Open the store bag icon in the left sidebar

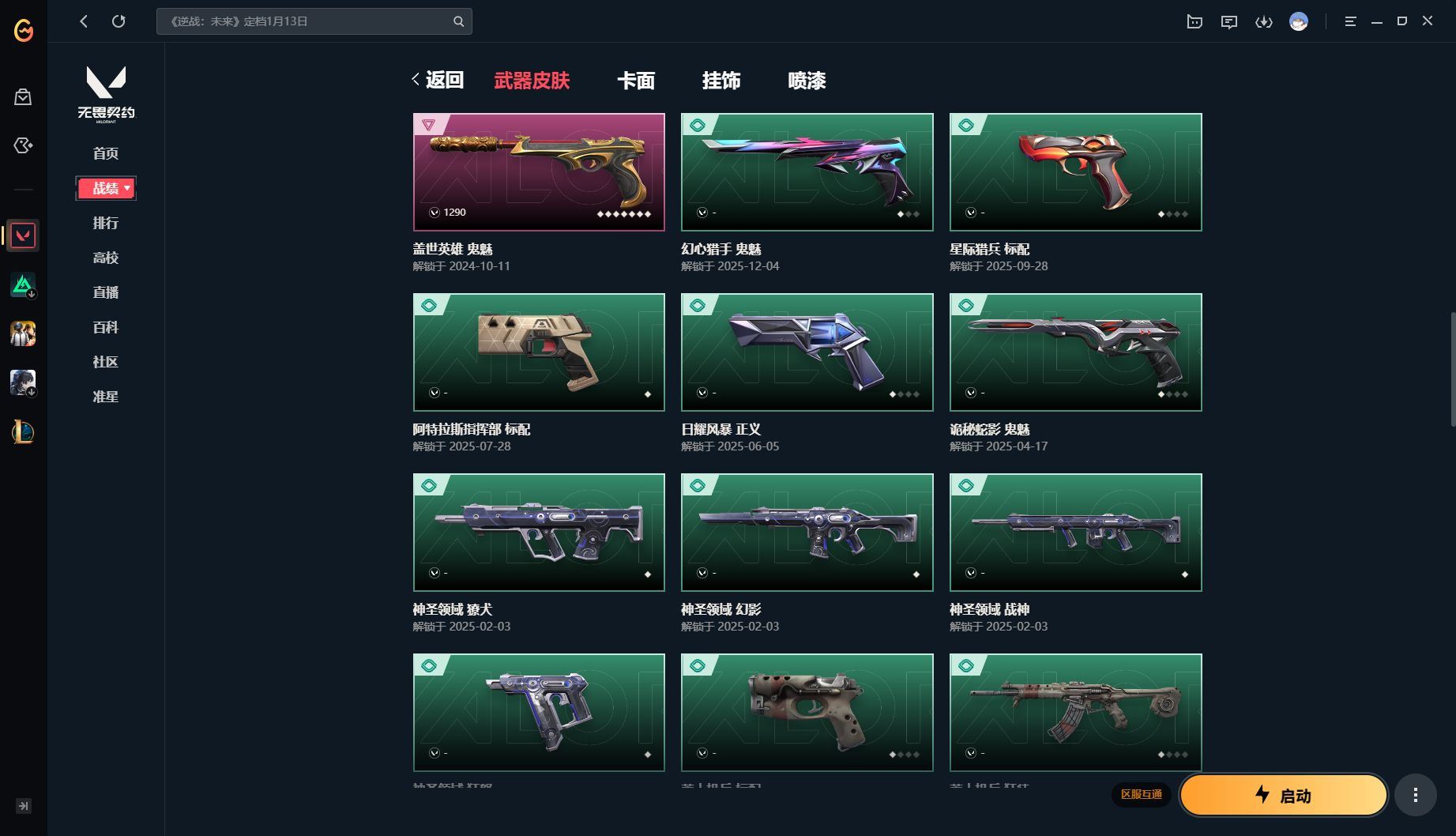[x=23, y=97]
